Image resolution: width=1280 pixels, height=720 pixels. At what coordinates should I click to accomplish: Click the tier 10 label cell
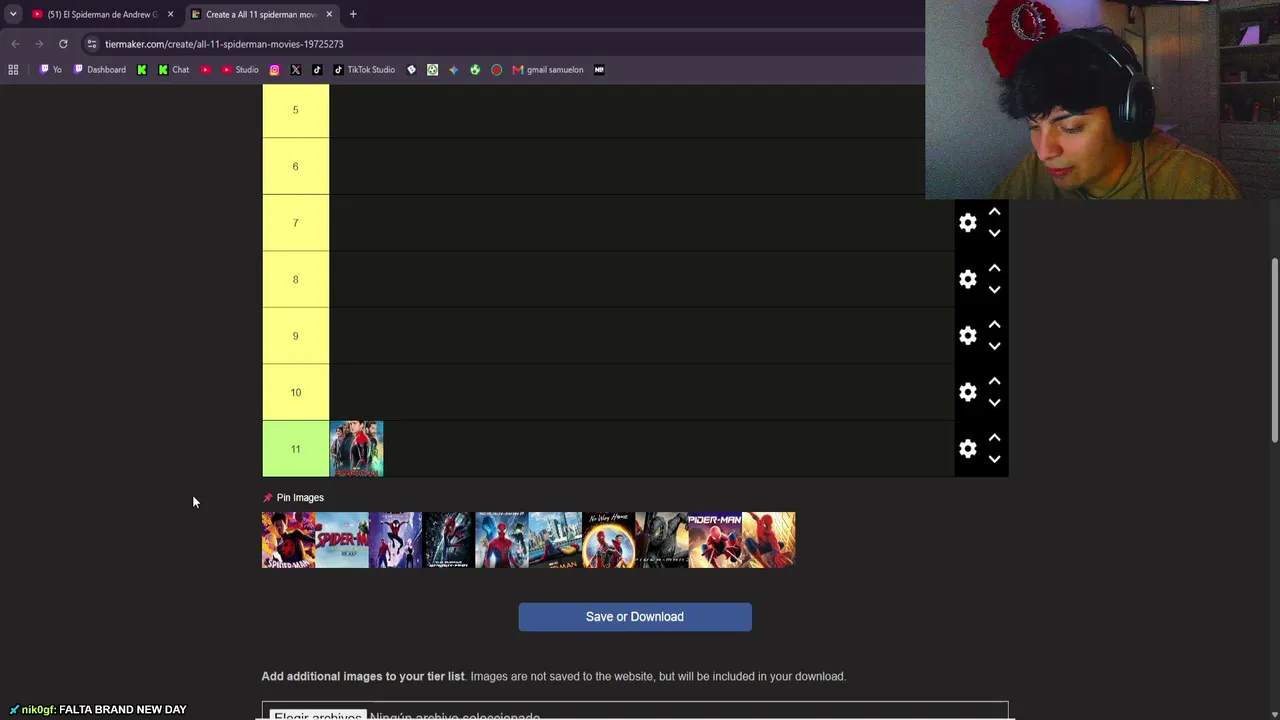pyautogui.click(x=295, y=393)
